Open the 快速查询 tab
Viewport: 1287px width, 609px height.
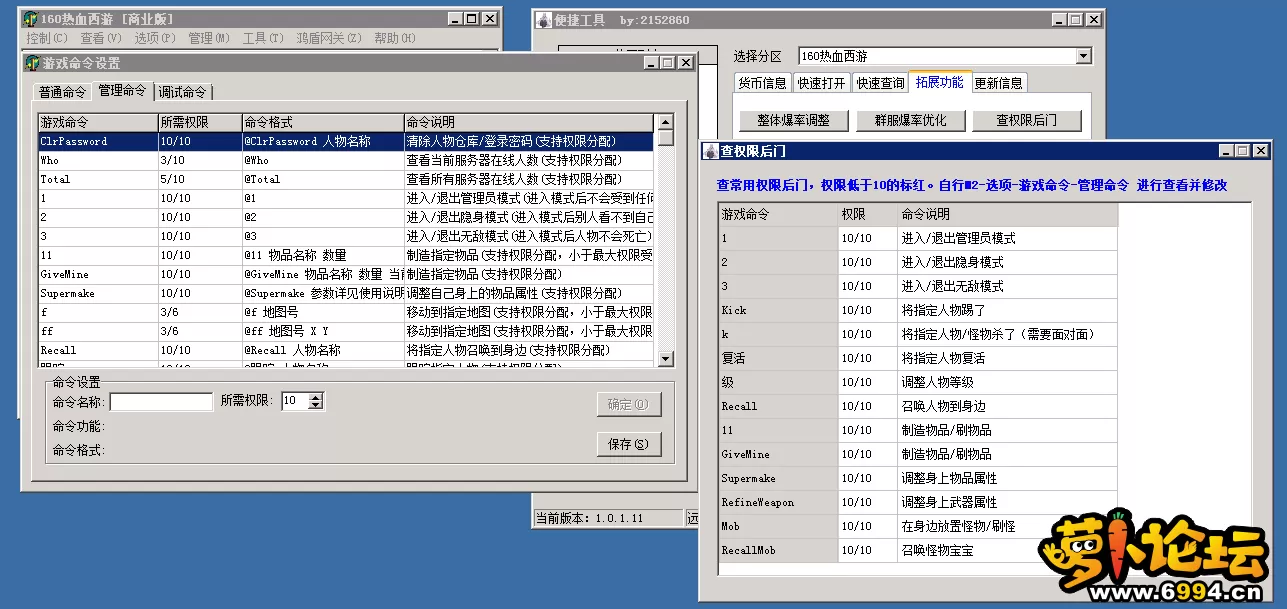pyautogui.click(x=880, y=83)
